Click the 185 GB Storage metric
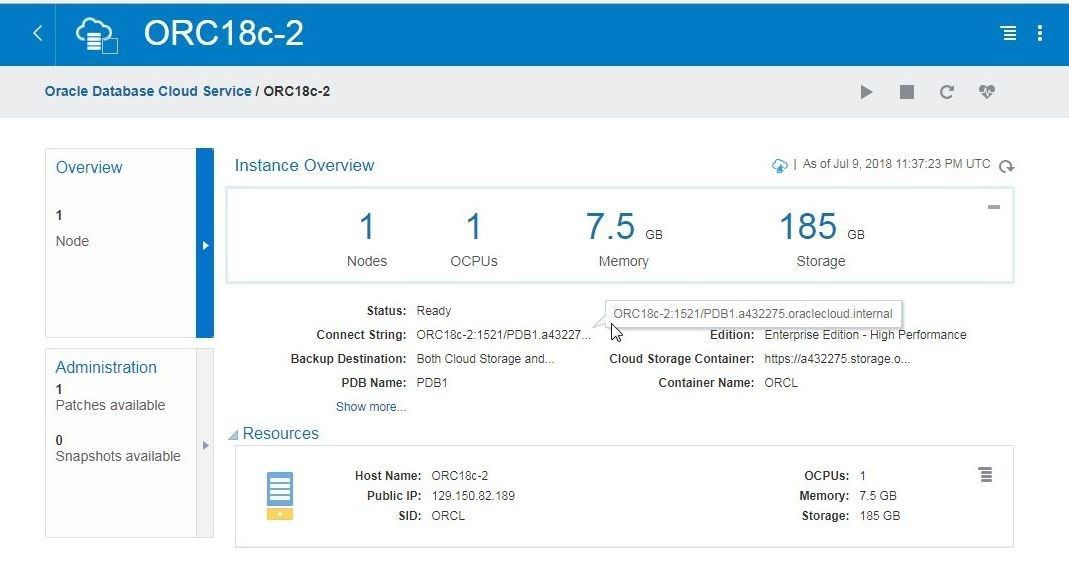1069x569 pixels. pos(822,239)
